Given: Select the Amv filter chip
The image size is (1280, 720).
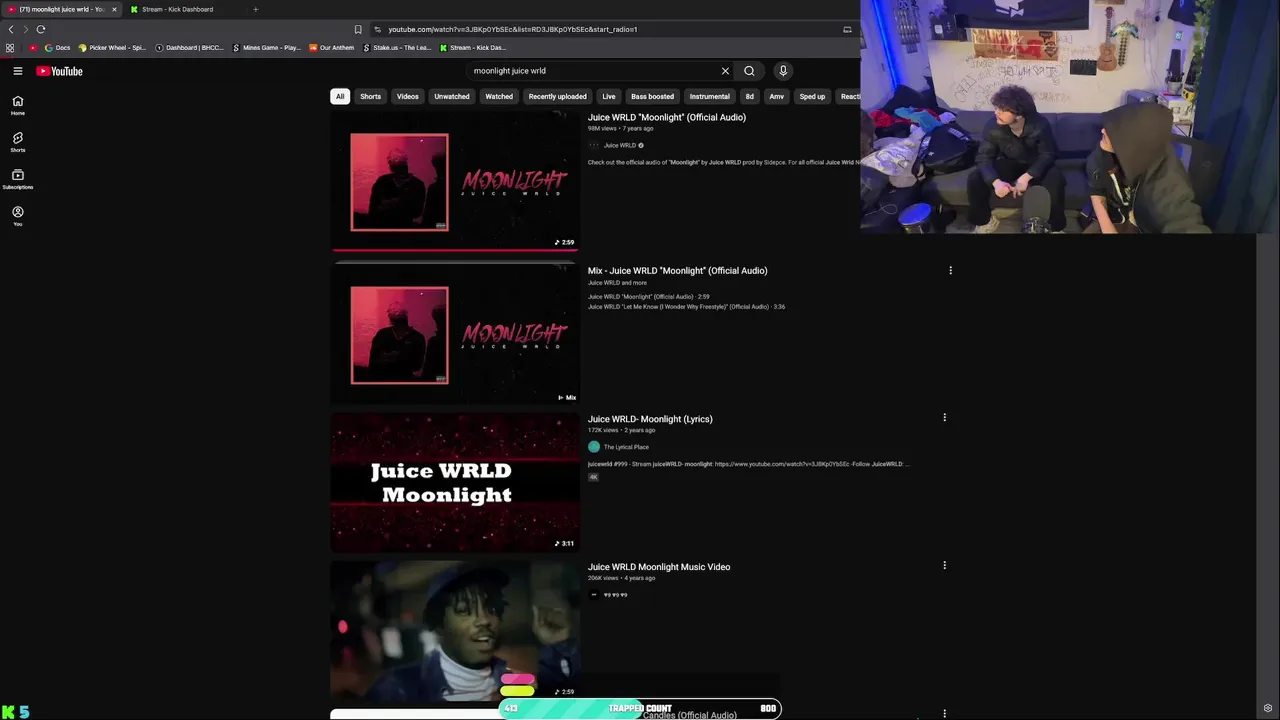Looking at the screenshot, I should tap(777, 97).
